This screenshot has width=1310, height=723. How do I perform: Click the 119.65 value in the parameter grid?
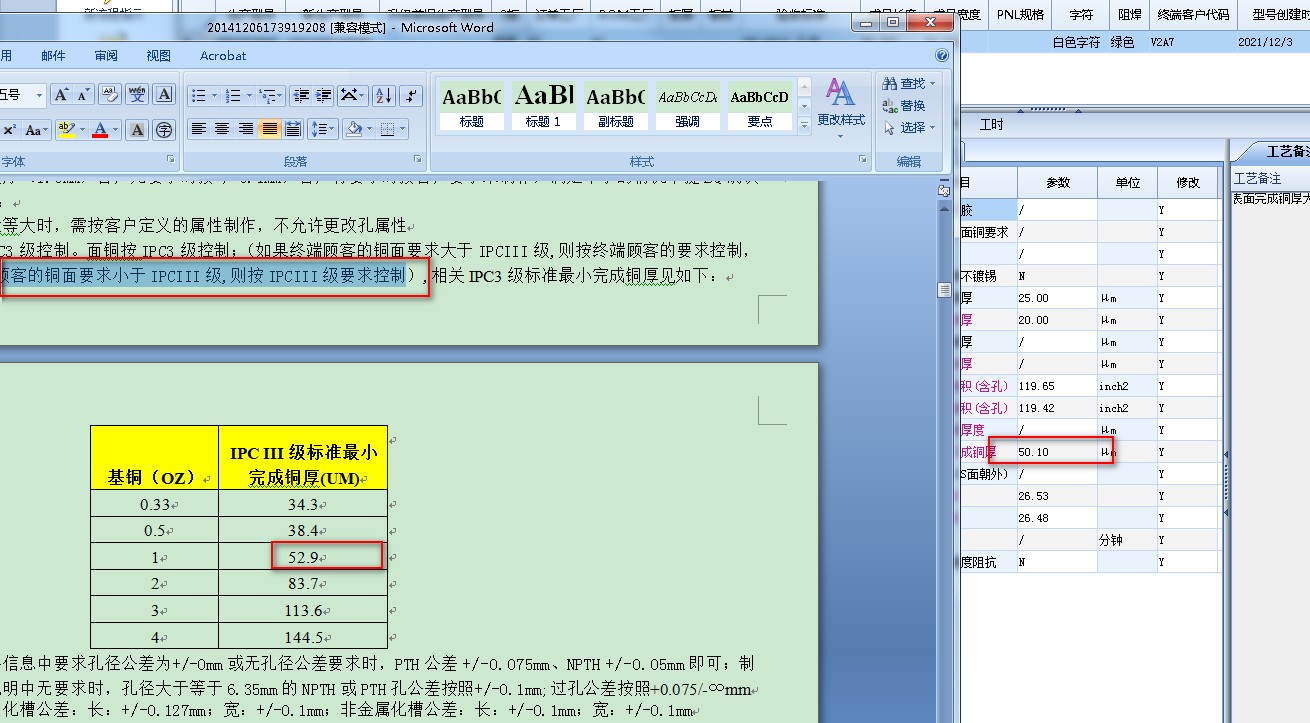pos(1057,386)
